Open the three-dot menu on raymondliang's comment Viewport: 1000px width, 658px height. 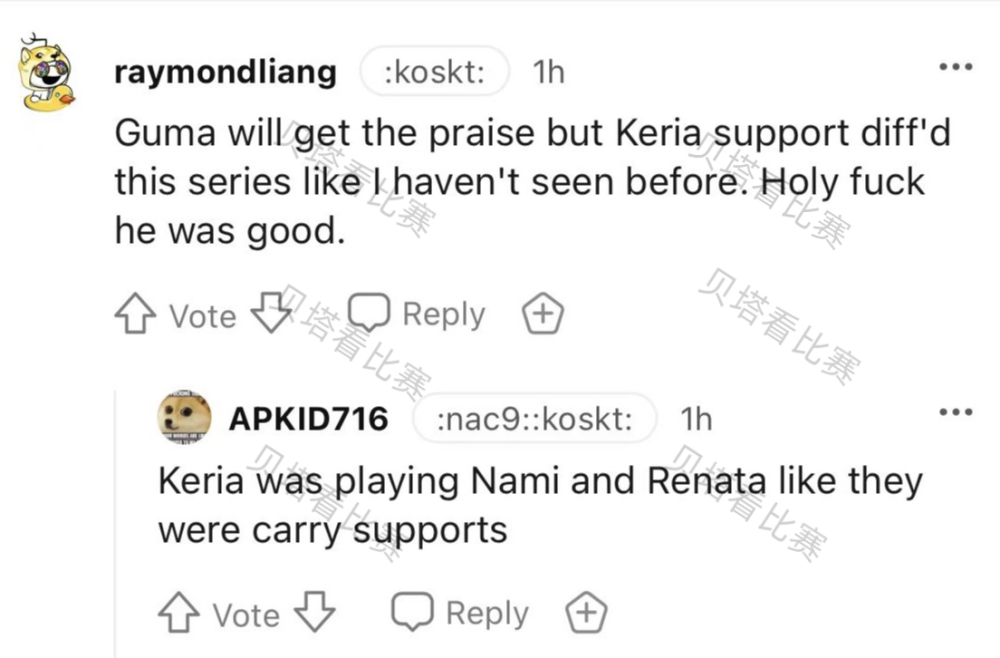click(x=954, y=68)
